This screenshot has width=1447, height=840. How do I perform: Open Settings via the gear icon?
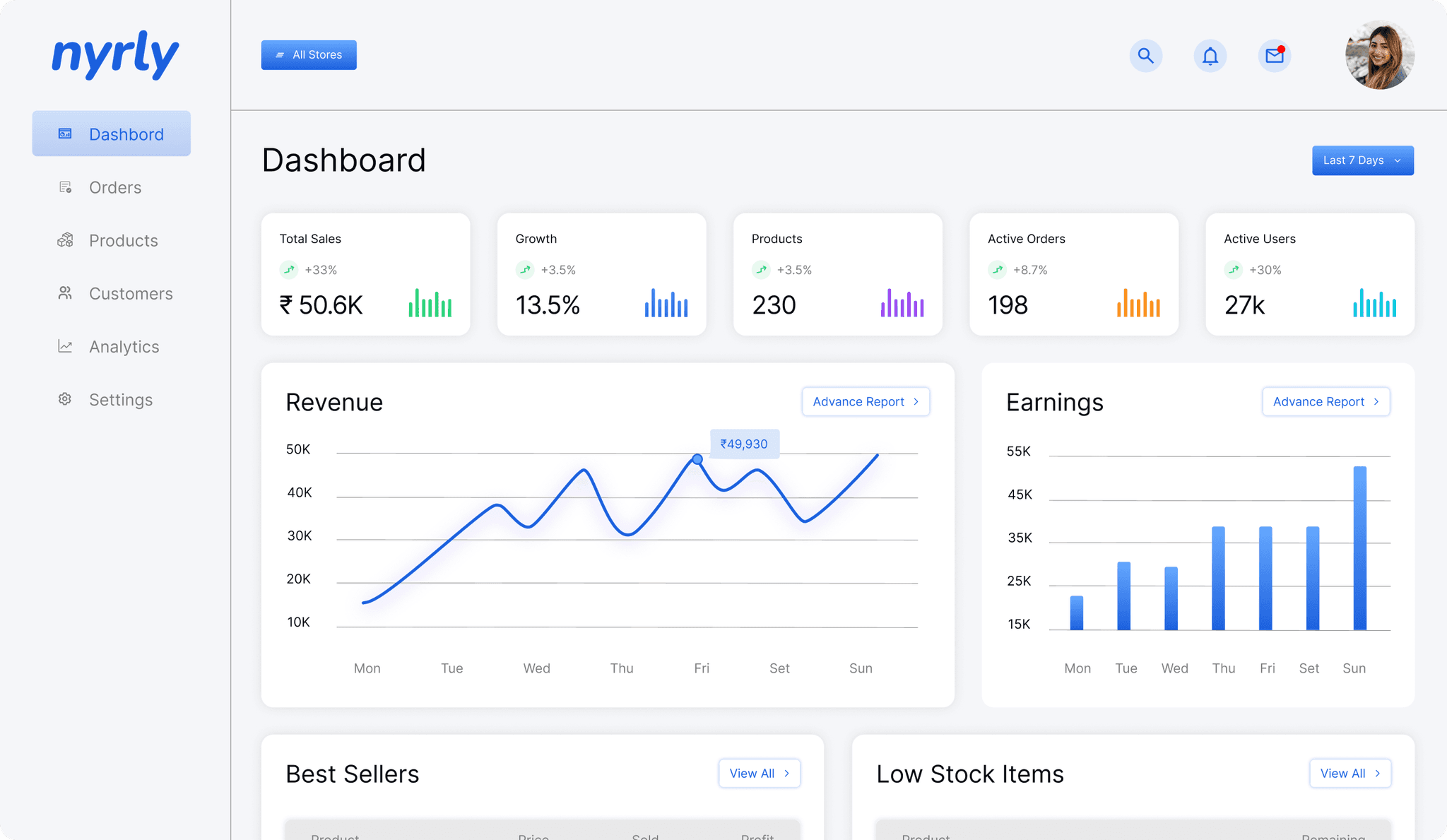click(65, 399)
